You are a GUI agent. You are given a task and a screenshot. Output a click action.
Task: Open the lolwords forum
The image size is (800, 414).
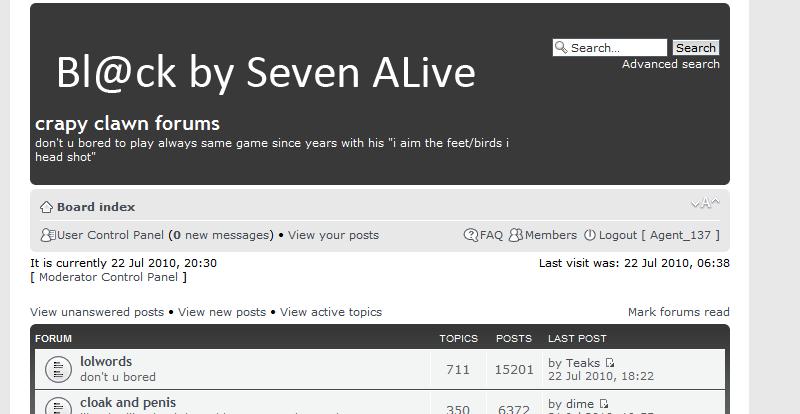point(106,361)
